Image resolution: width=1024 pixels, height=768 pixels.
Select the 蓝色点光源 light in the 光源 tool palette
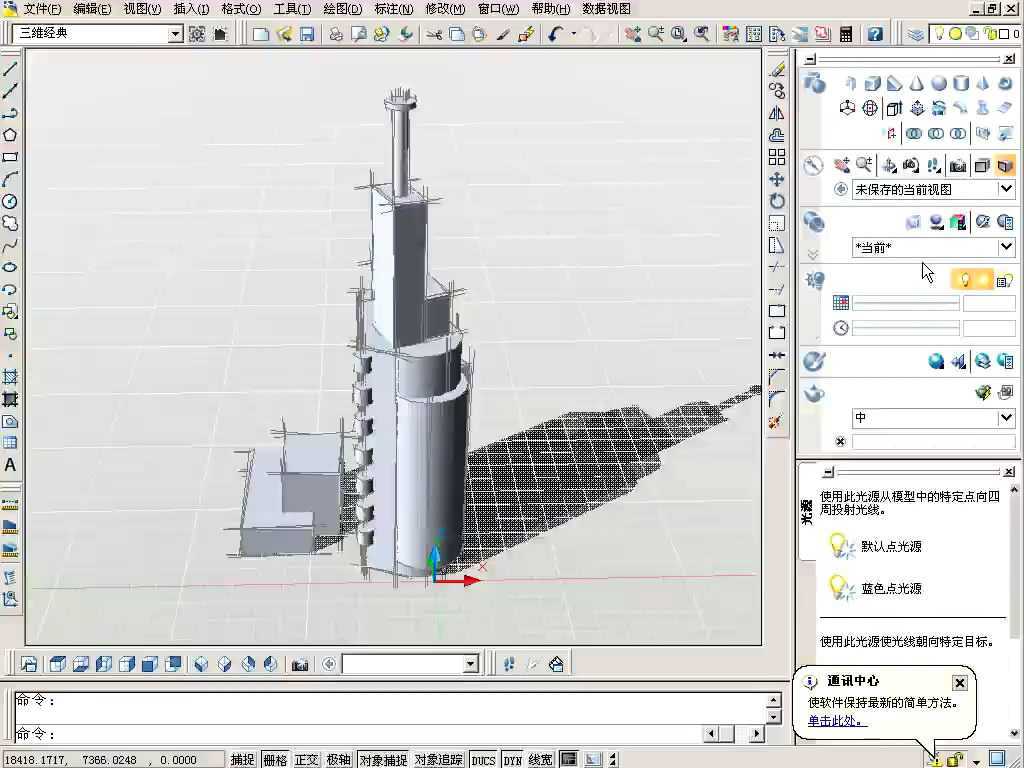(875, 588)
